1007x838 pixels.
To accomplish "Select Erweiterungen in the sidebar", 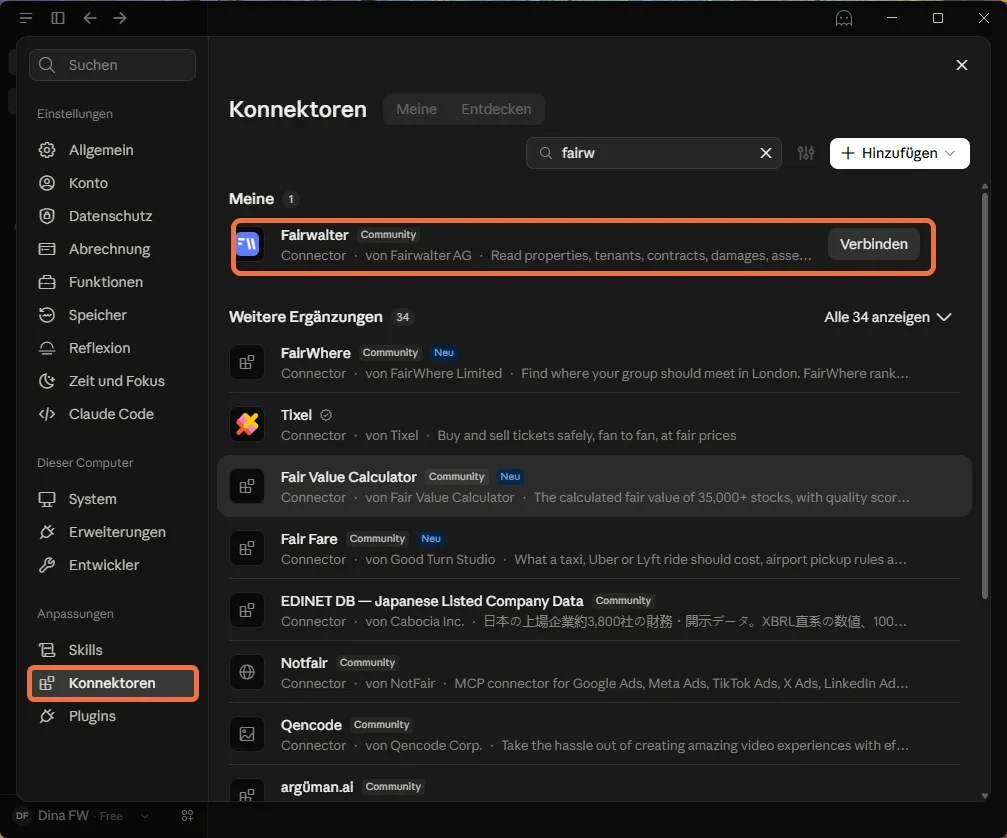I will coord(112,532).
